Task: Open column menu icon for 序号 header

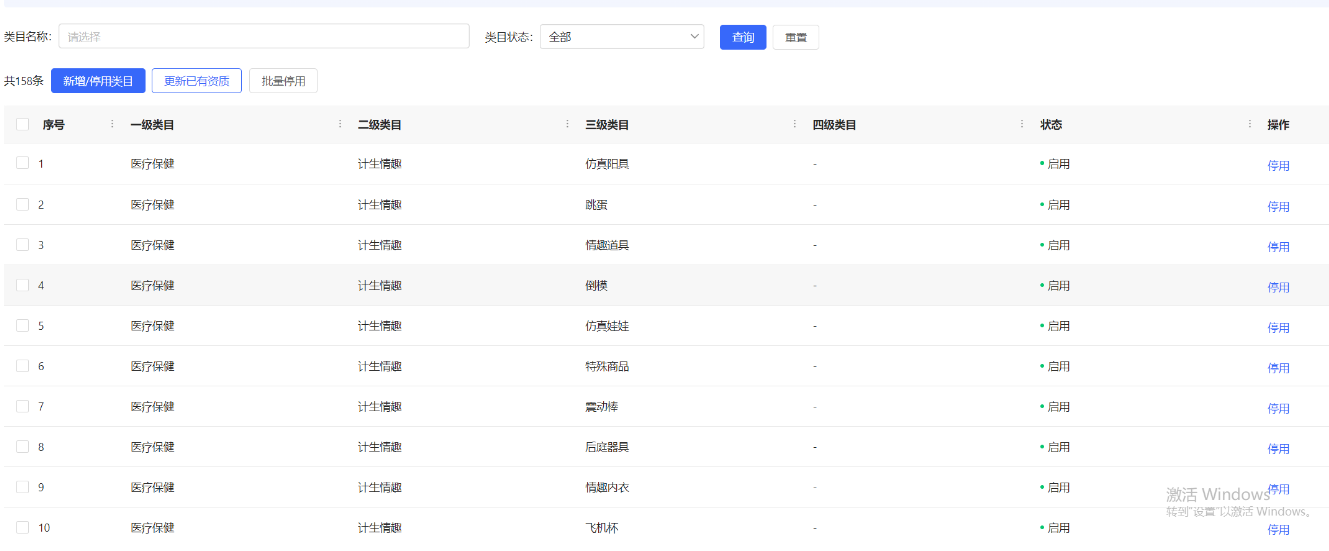Action: click(x=112, y=125)
